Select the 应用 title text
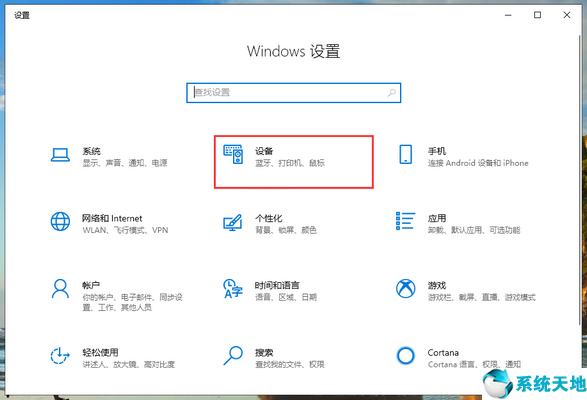The width and height of the screenshot is (587, 400). click(437, 218)
